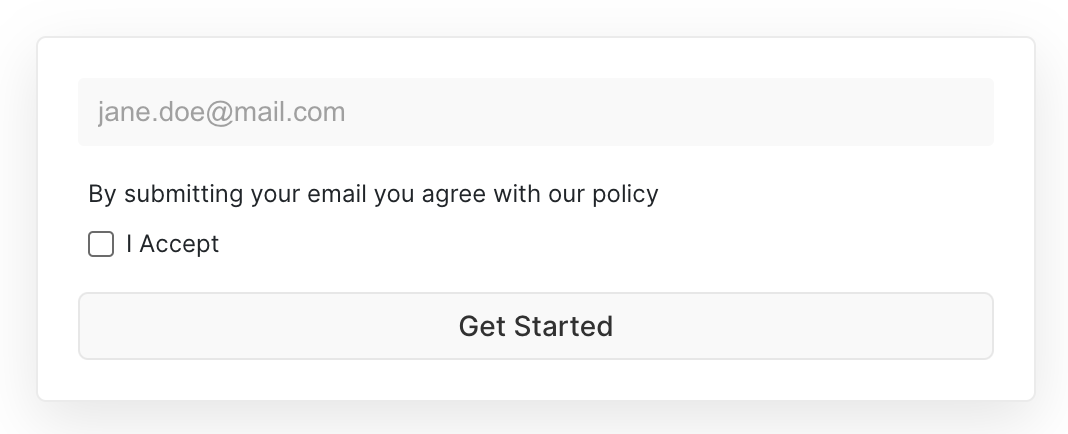Click the "Get Started" button label
The width and height of the screenshot is (1068, 434).
click(535, 326)
